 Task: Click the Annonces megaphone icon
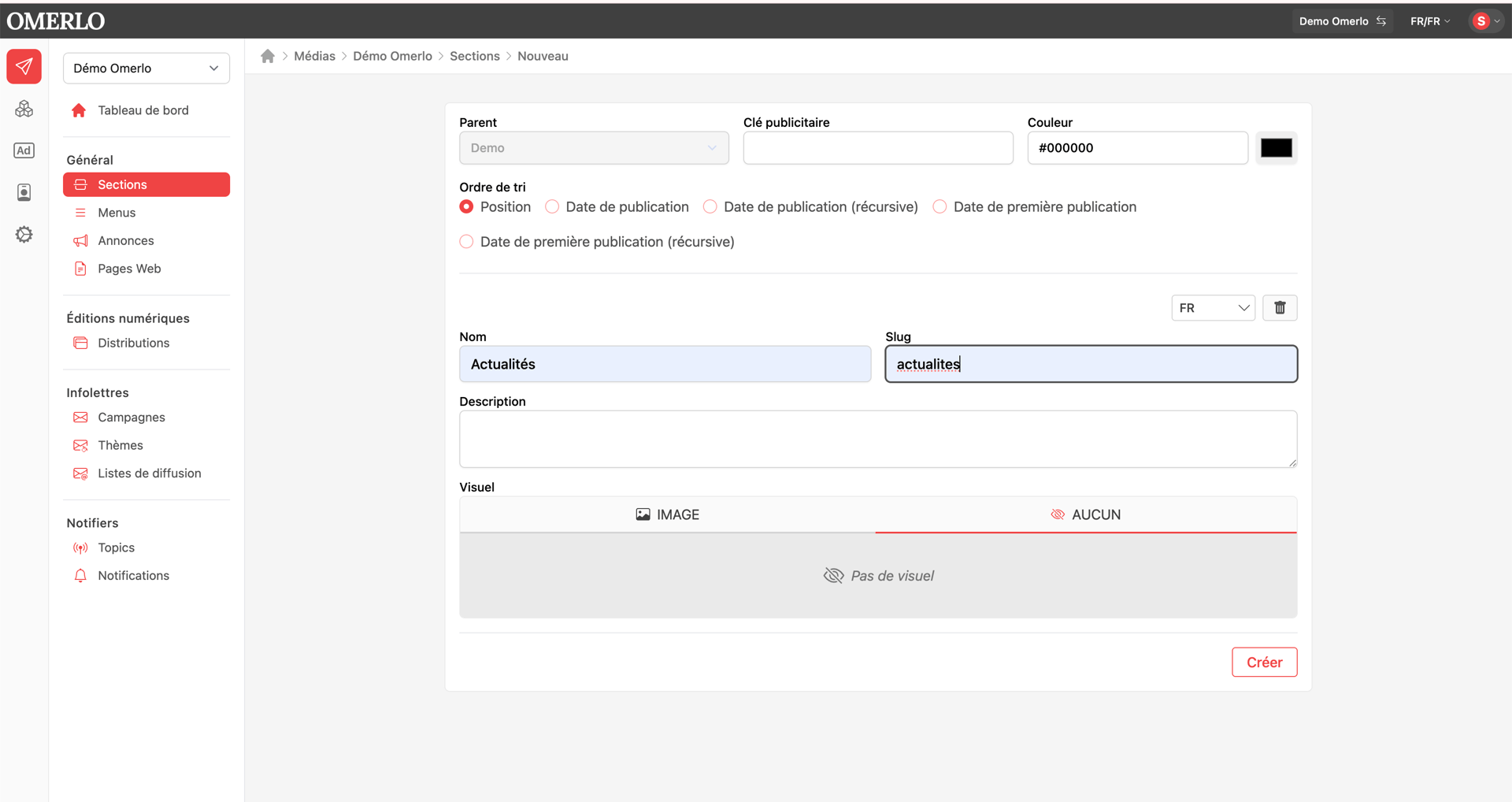pos(80,240)
